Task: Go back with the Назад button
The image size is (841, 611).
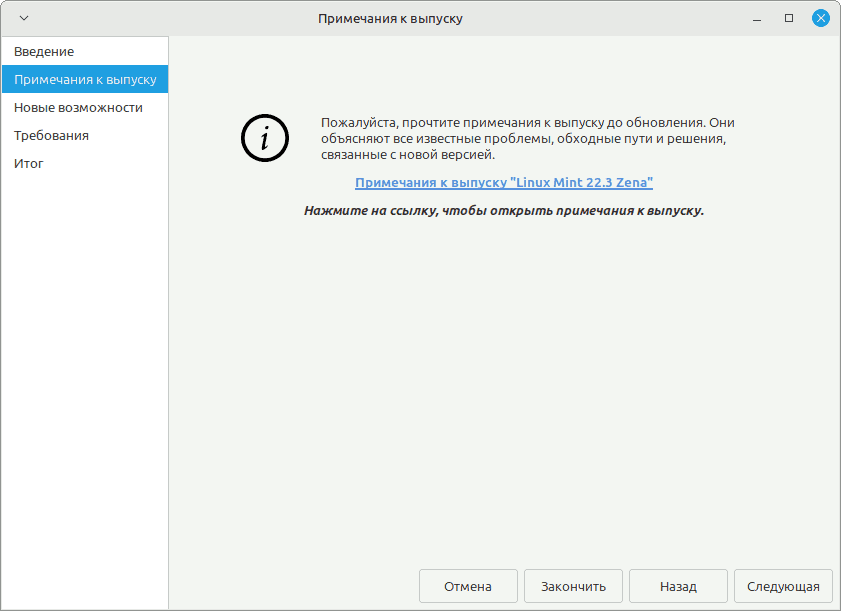Action: click(678, 586)
